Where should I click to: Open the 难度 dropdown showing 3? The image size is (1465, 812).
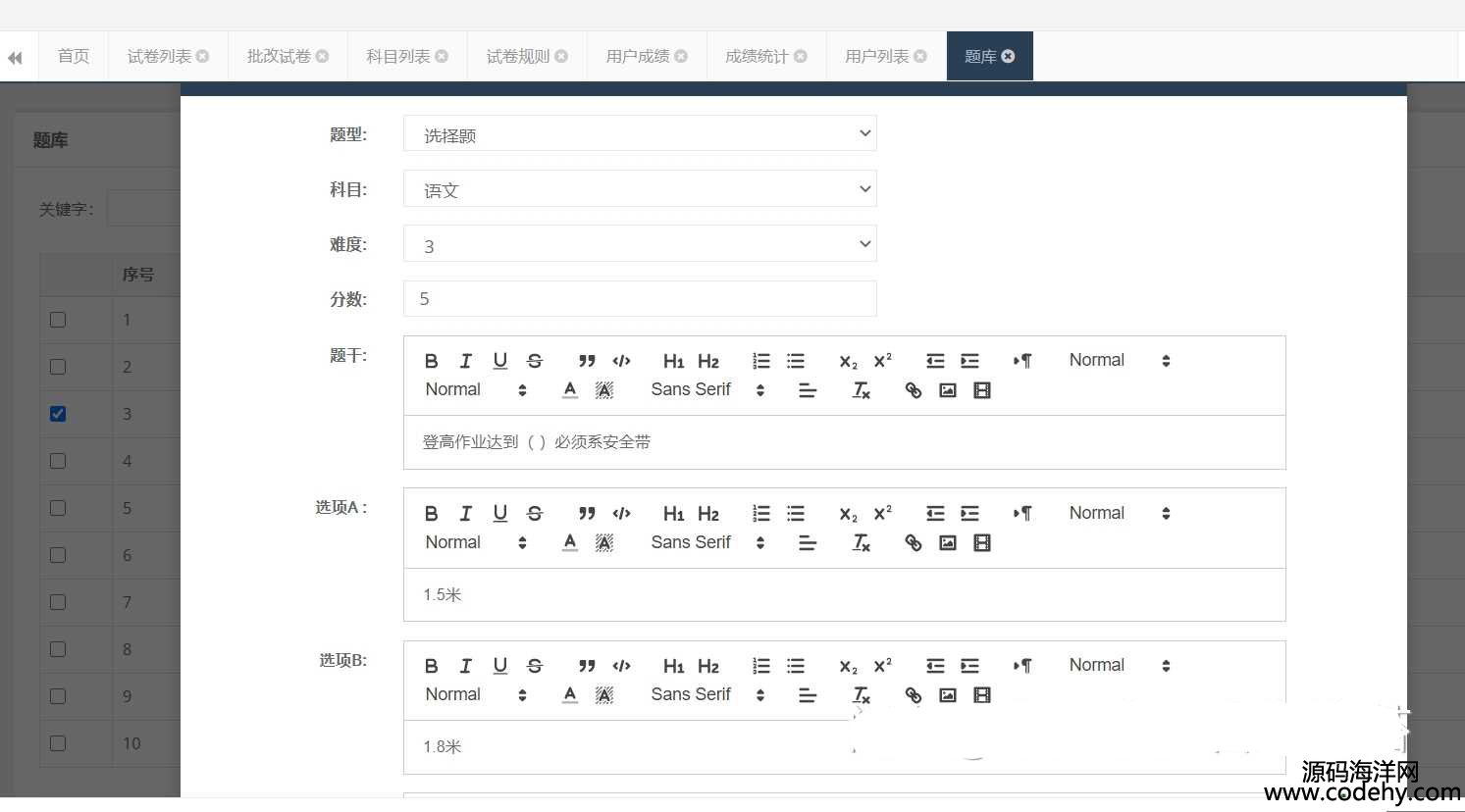[640, 244]
